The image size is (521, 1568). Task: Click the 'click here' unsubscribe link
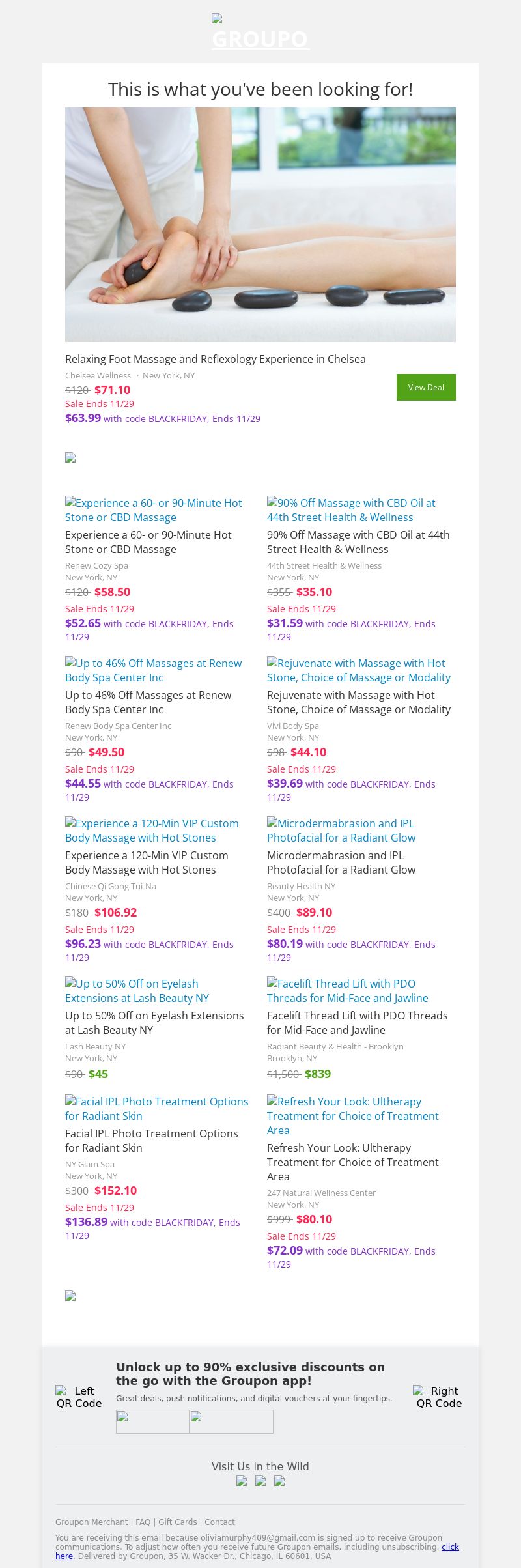450,1547
